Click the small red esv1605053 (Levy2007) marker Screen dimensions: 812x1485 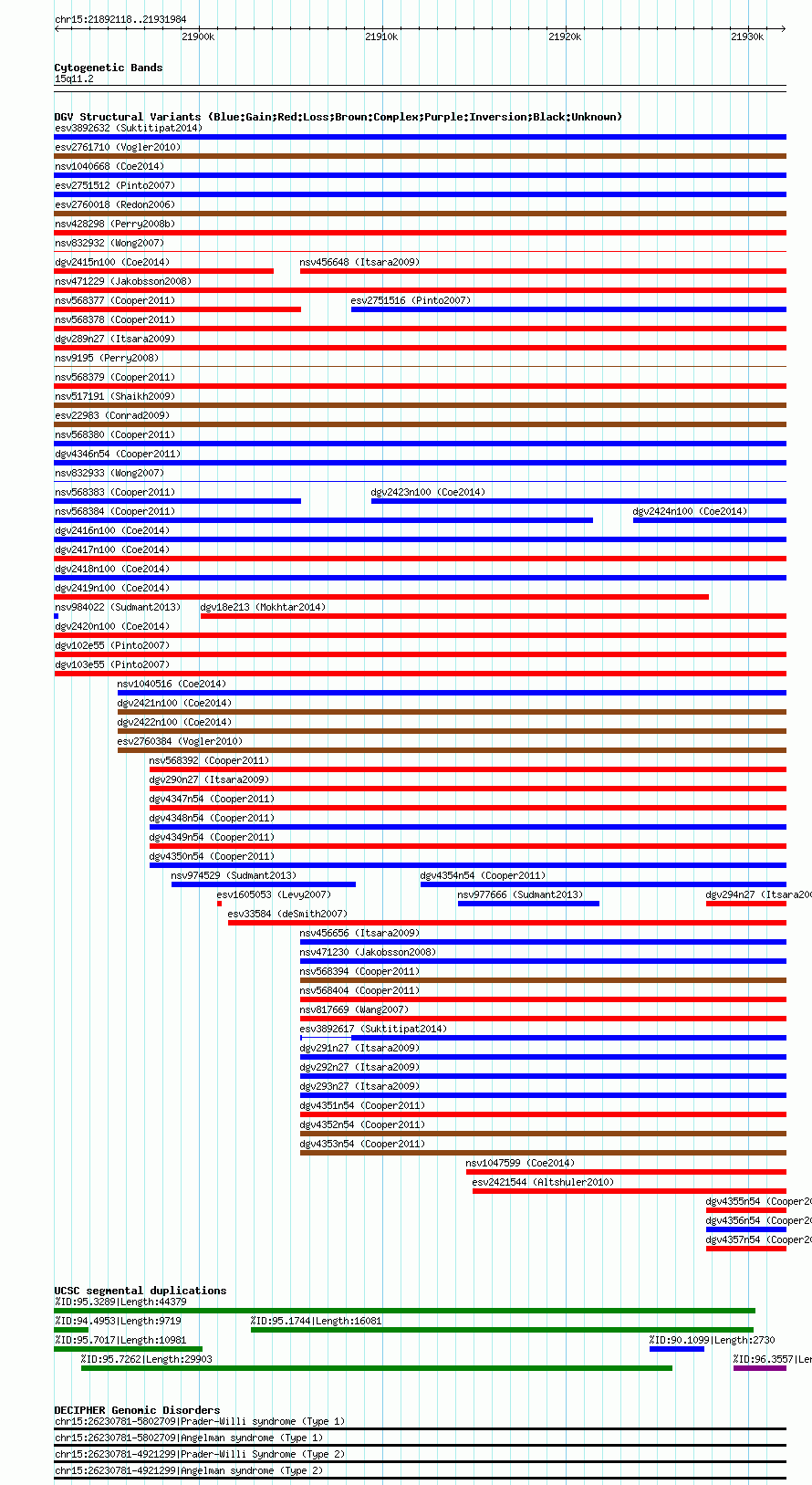point(219,904)
